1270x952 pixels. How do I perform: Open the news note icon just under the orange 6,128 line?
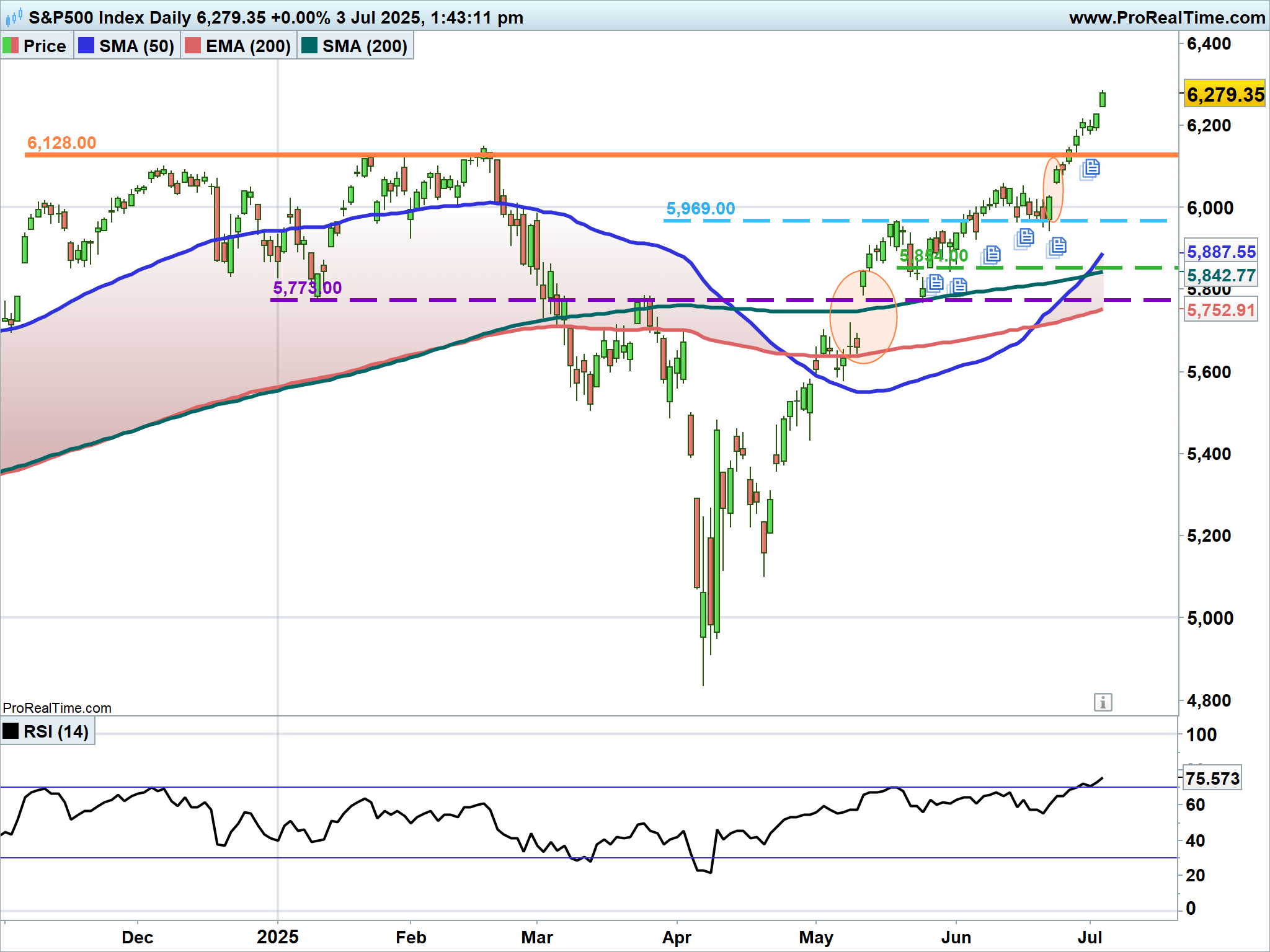[x=1090, y=169]
